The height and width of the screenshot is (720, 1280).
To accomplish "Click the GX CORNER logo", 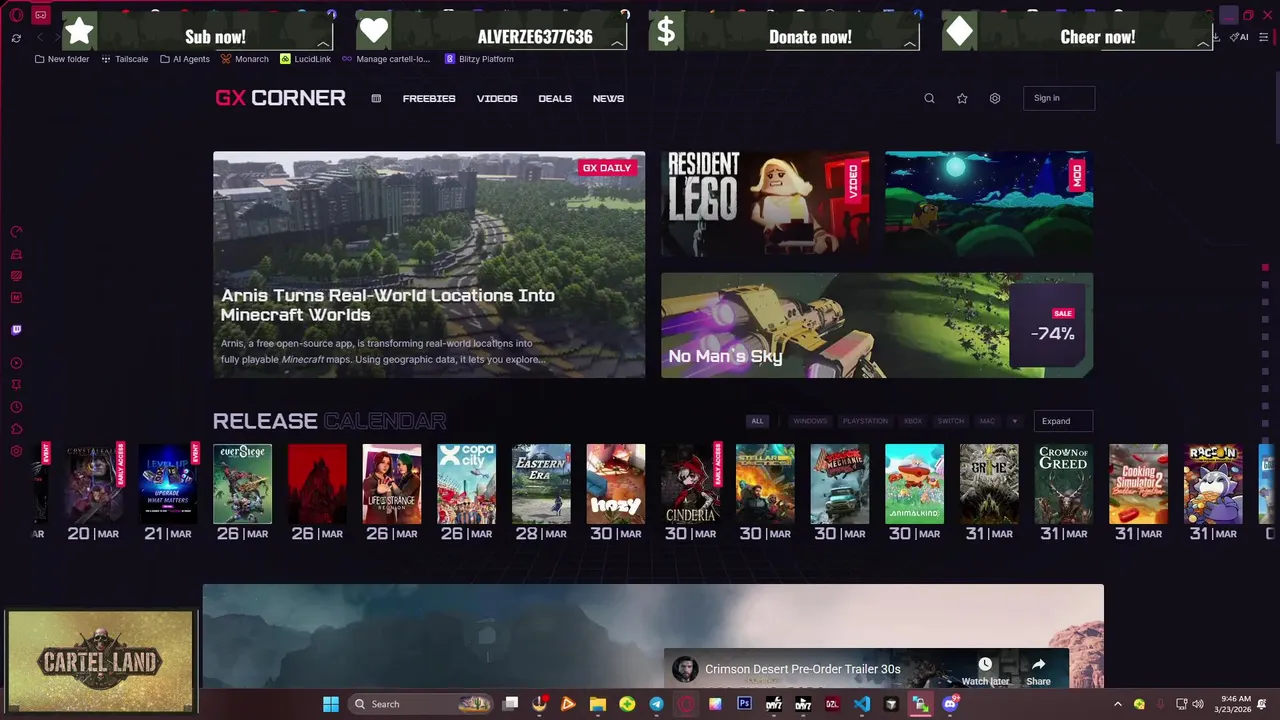I will coord(281,98).
